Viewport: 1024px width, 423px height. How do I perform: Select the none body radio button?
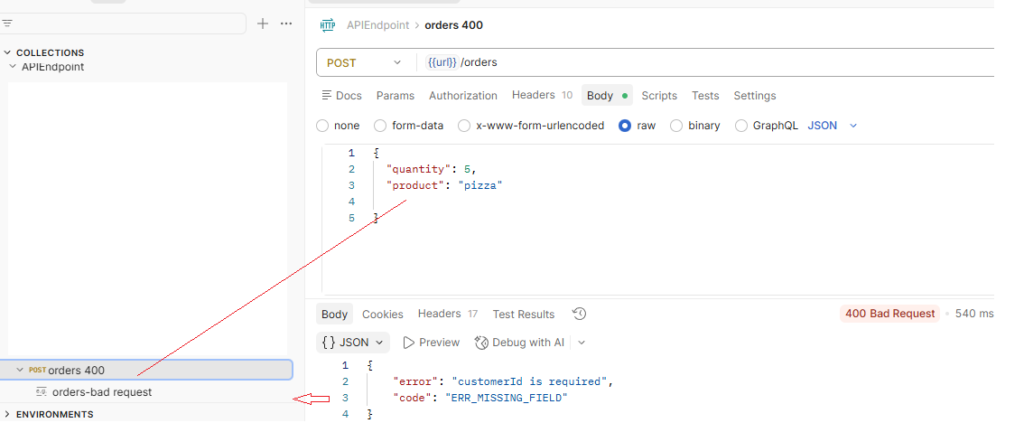(x=322, y=125)
